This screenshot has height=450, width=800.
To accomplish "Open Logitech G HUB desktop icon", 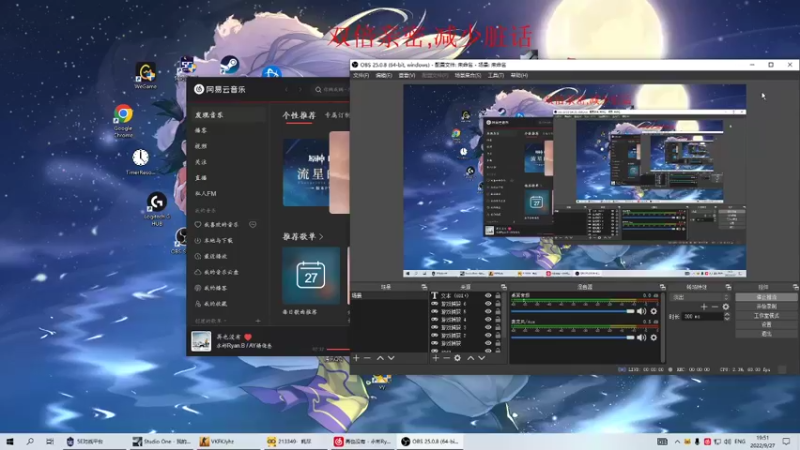I will pyautogui.click(x=157, y=209).
